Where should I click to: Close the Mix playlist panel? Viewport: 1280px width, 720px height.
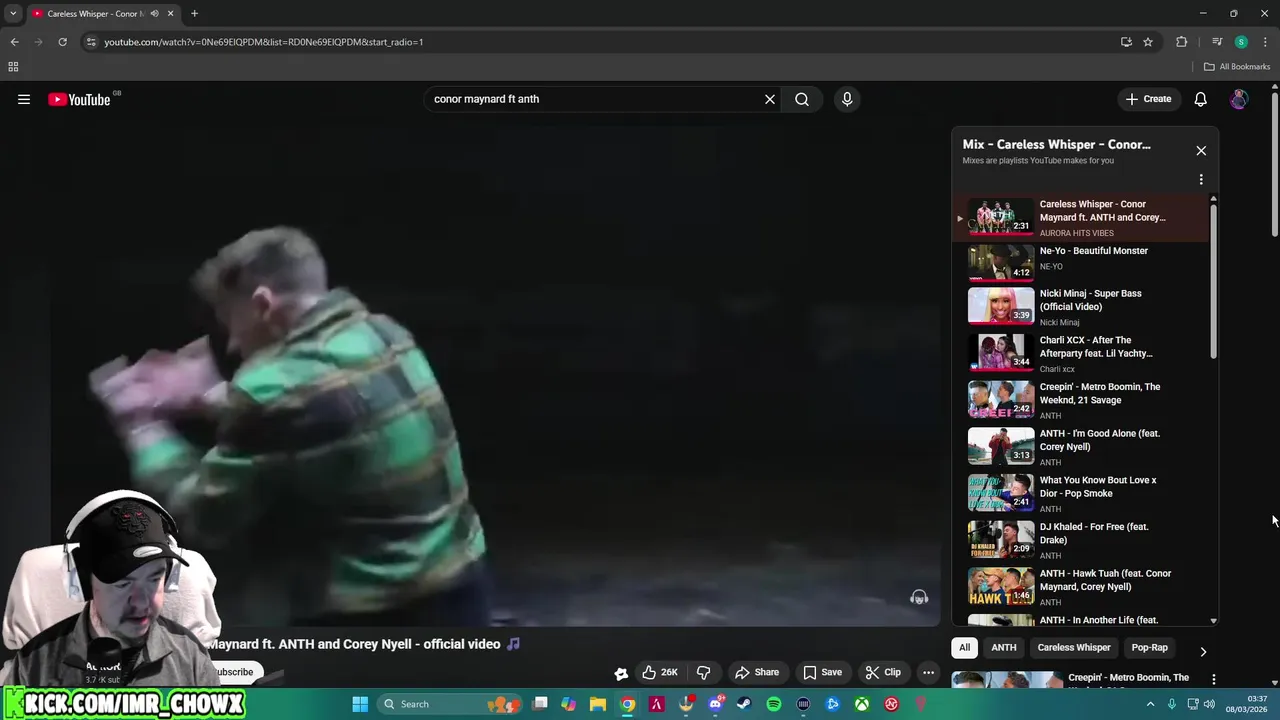1201,151
